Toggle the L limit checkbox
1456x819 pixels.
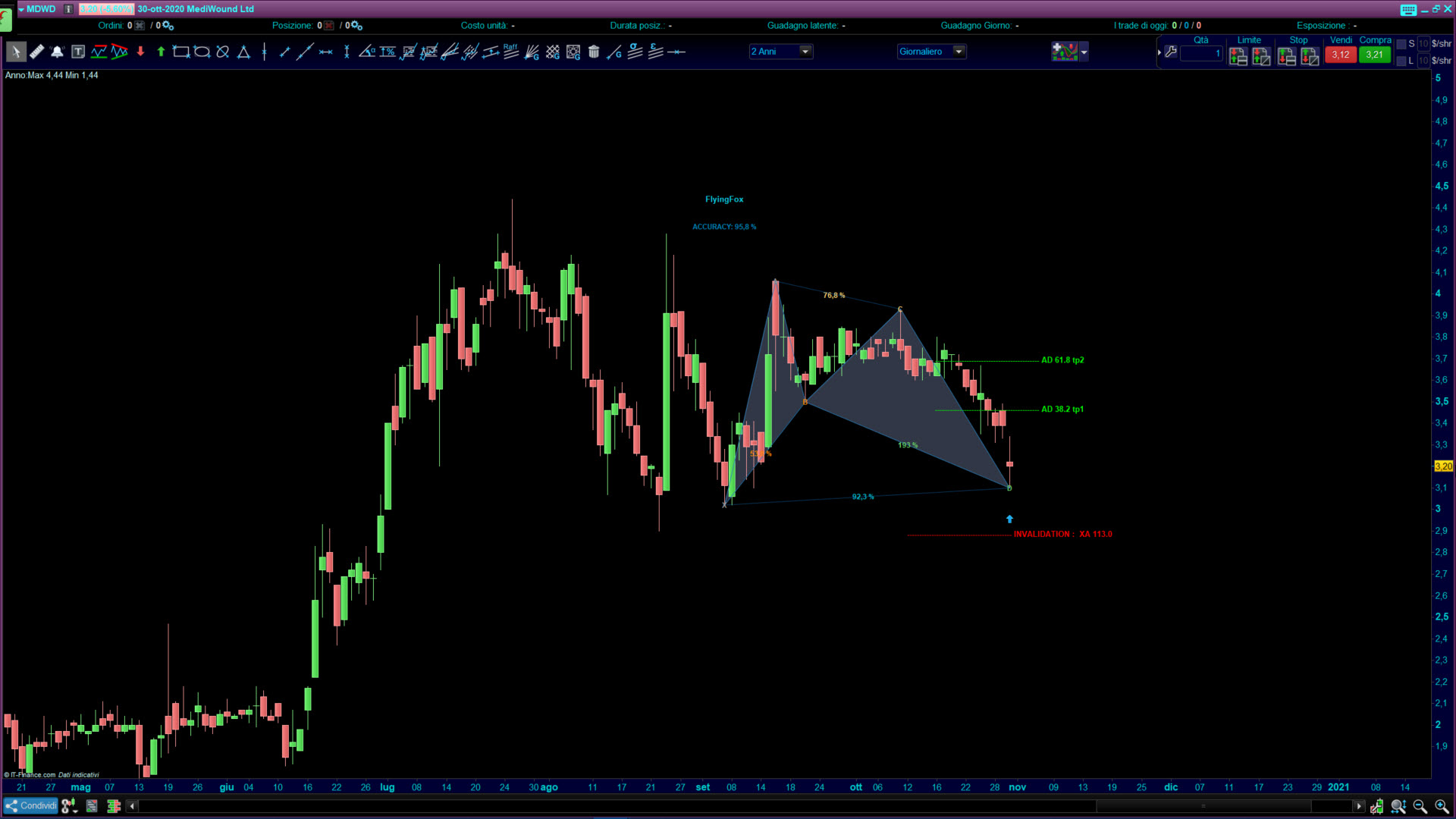(1401, 61)
